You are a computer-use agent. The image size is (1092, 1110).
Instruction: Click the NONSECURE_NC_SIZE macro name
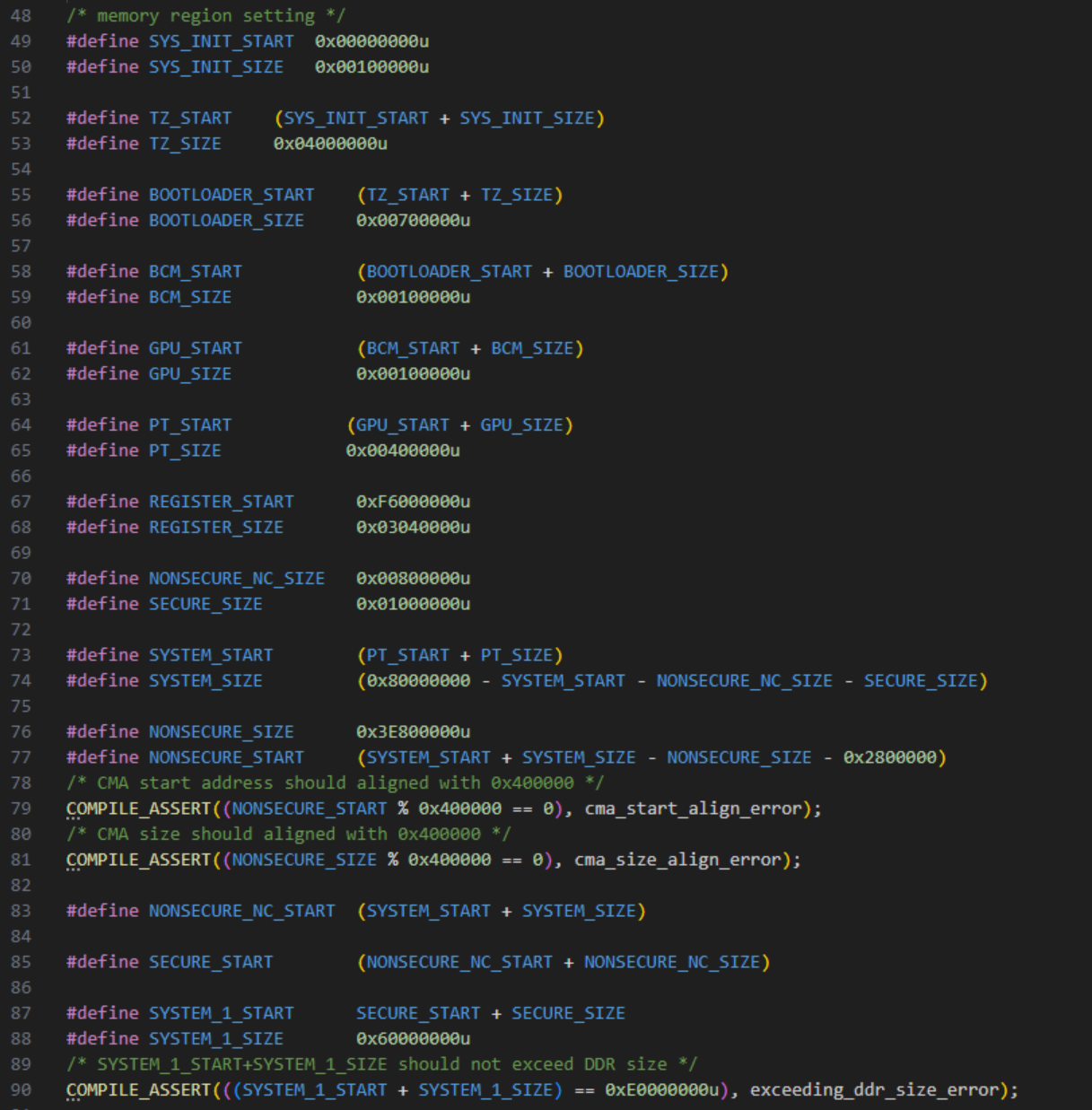(x=236, y=578)
